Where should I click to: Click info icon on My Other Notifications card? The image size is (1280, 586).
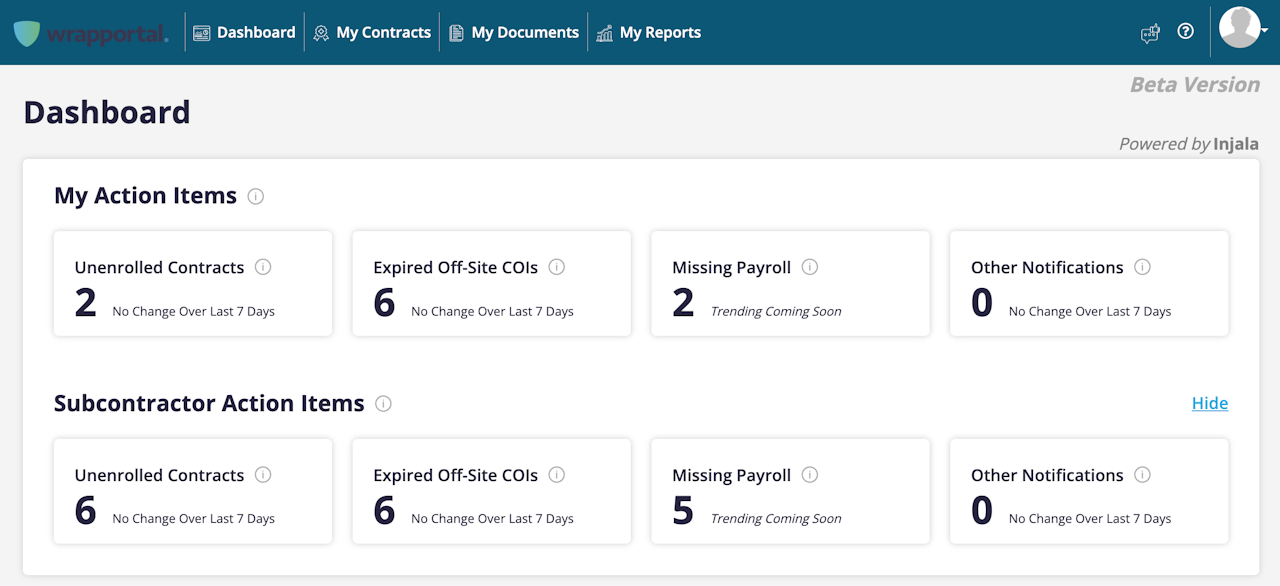[1142, 267]
